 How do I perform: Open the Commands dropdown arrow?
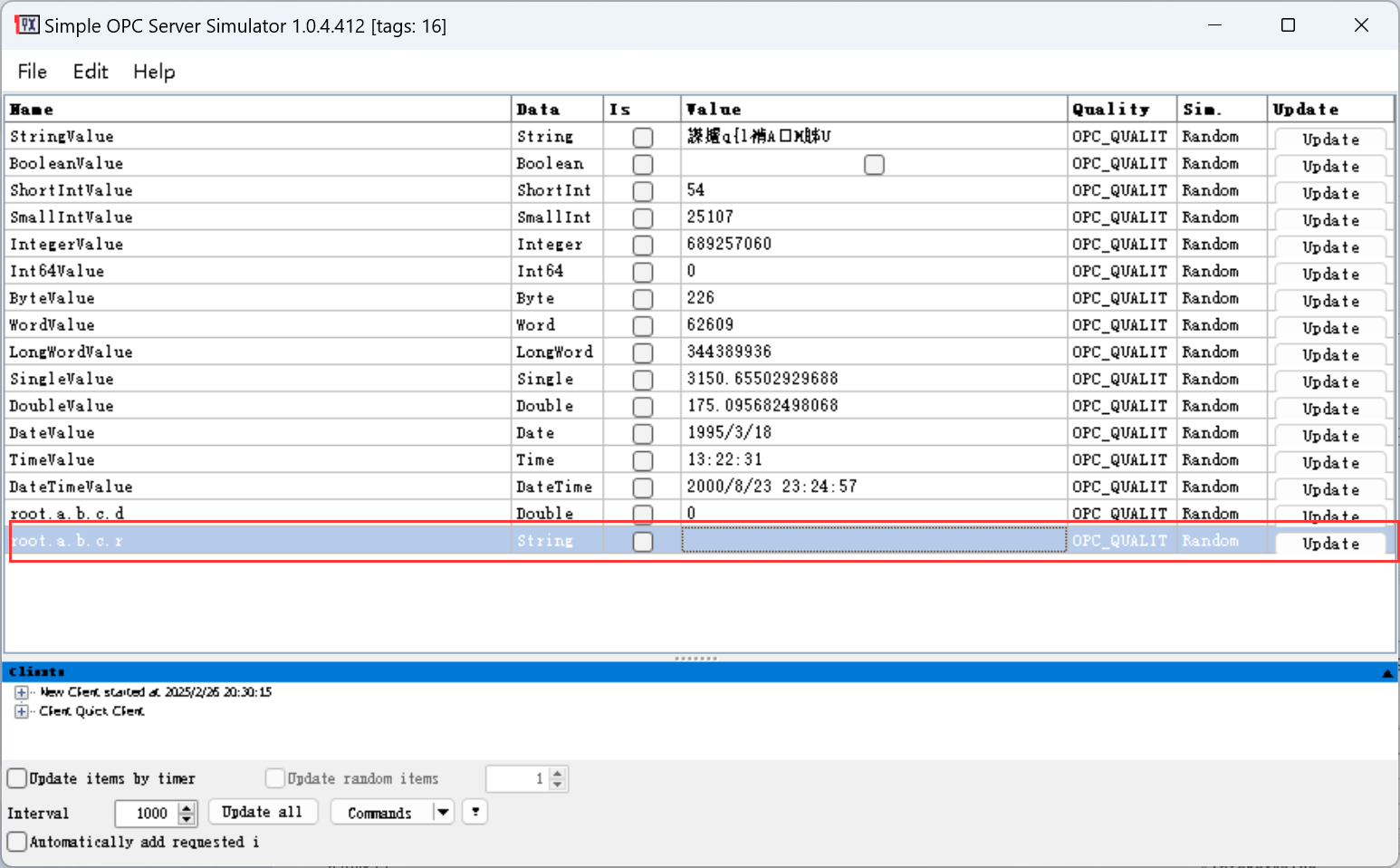pos(443,812)
